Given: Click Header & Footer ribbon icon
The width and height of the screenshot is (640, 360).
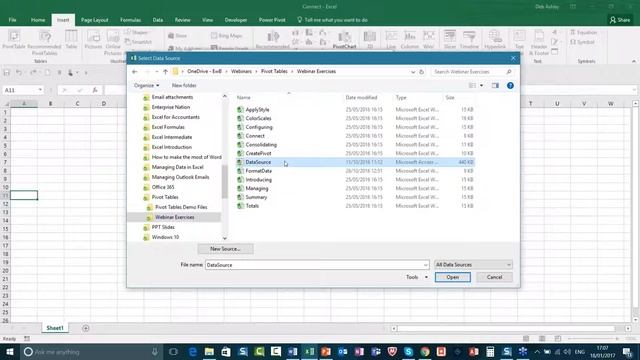Looking at the screenshot, I should click(x=539, y=42).
